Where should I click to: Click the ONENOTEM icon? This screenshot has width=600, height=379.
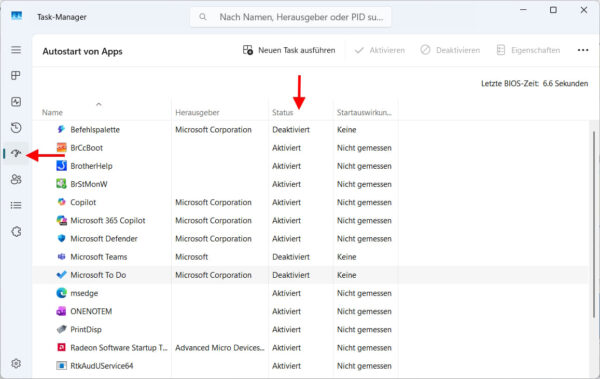(x=61, y=311)
